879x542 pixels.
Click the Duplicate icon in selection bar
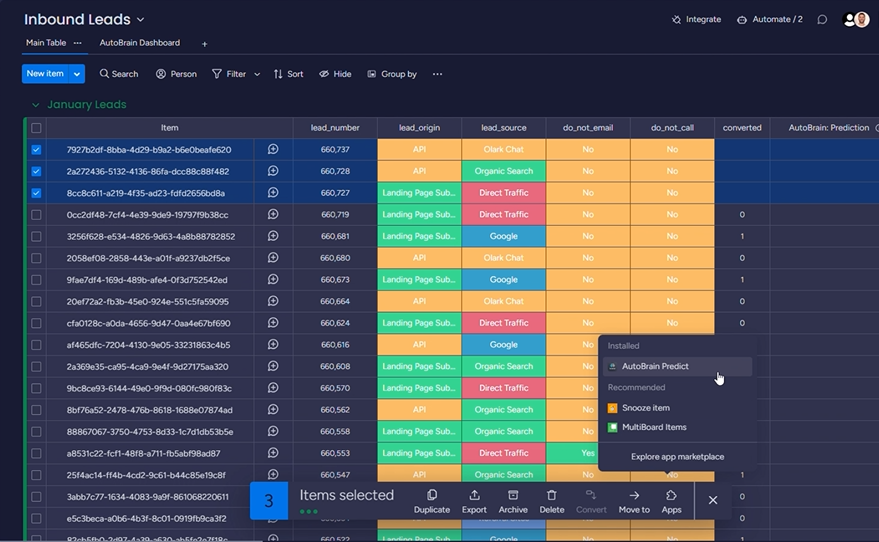tap(431, 495)
